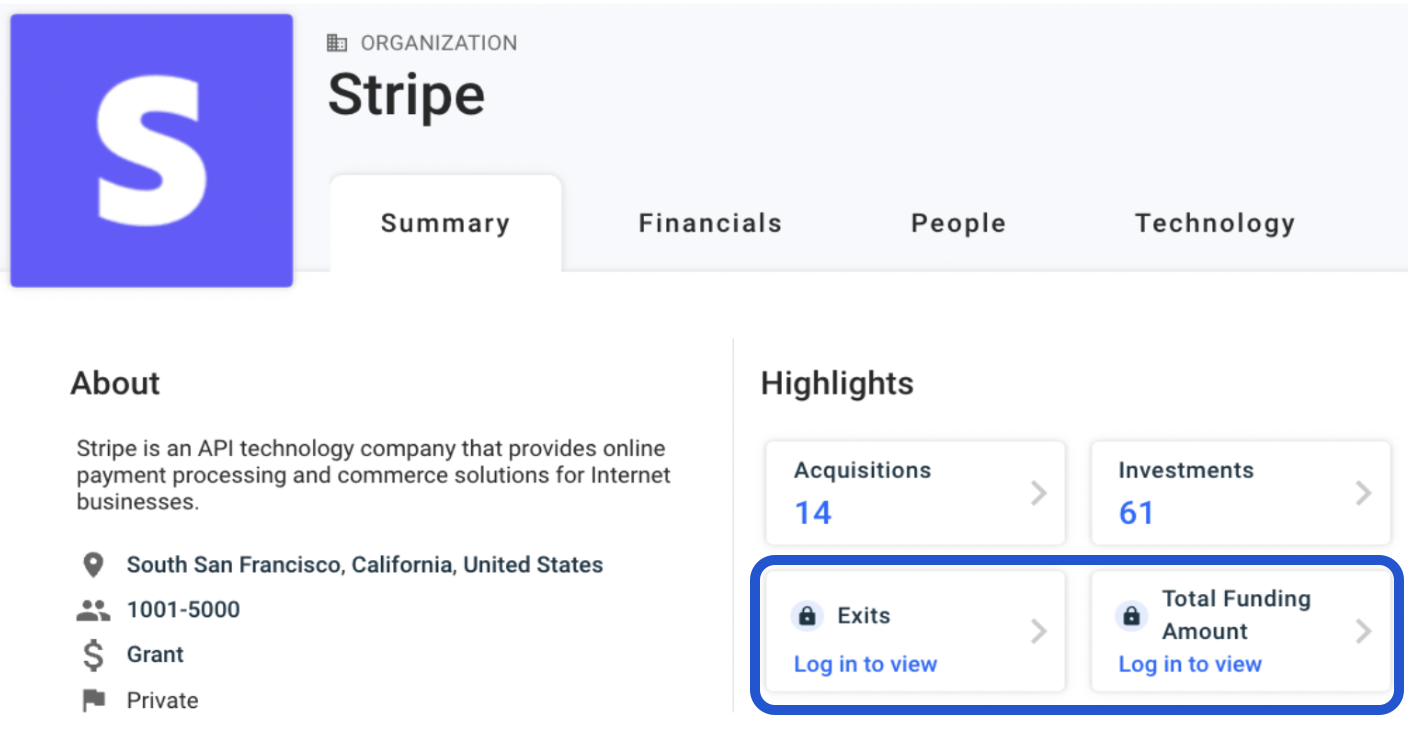This screenshot has width=1408, height=734.
Task: Click the Total Funding Amount lock icon
Action: tap(1131, 616)
